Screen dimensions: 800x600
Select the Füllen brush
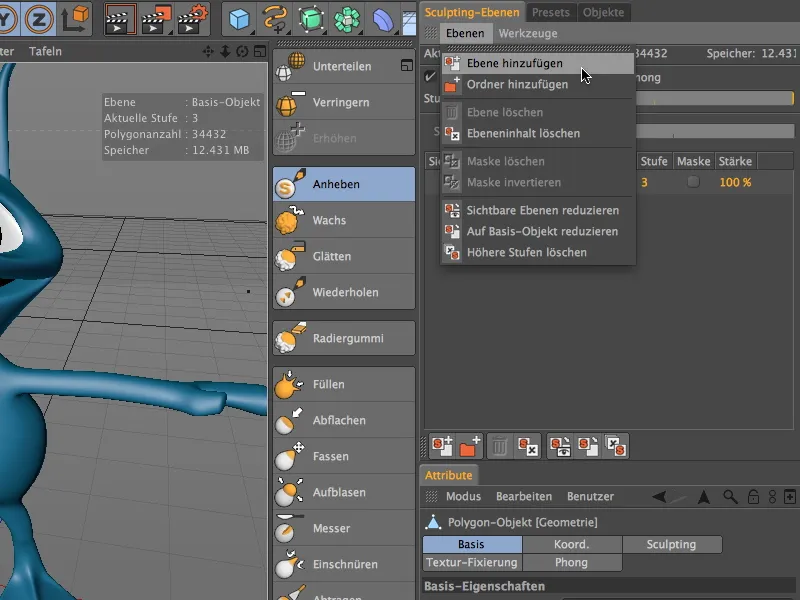(x=343, y=384)
